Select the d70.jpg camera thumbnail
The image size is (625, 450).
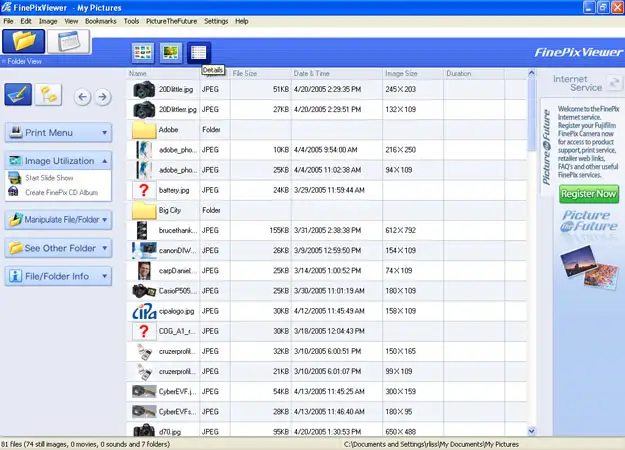pos(144,430)
